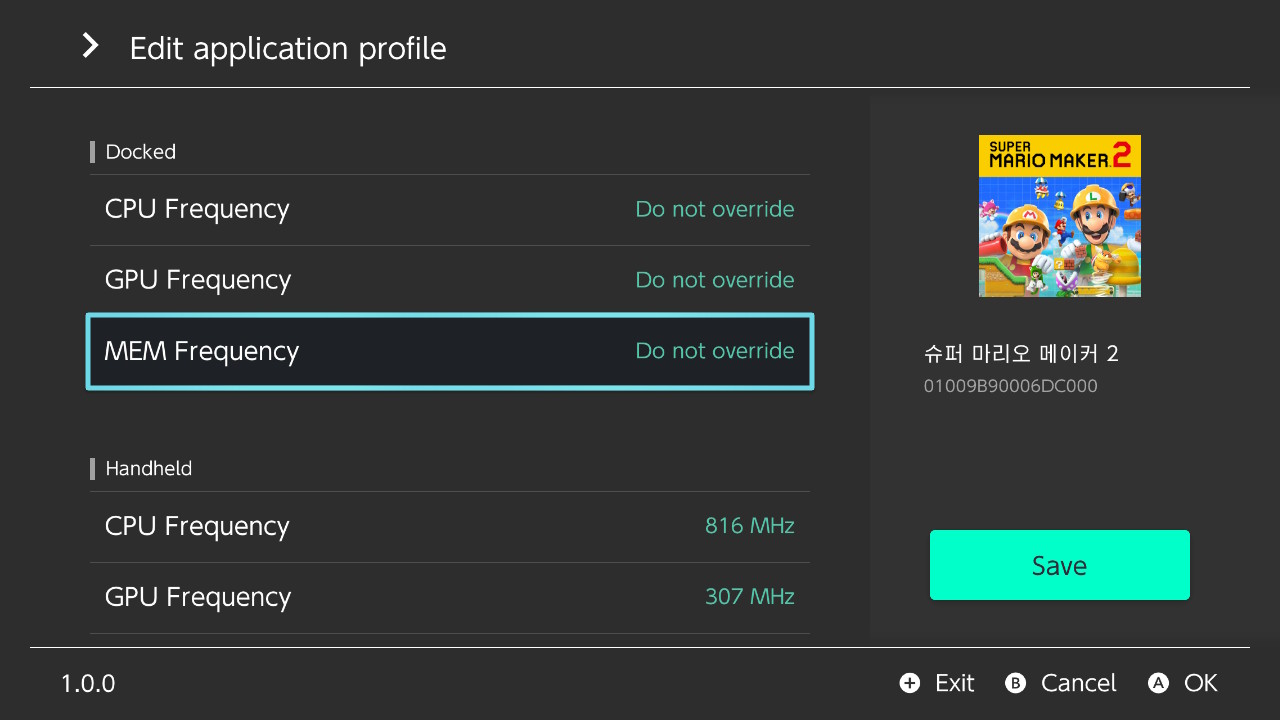Image resolution: width=1280 pixels, height=720 pixels.
Task: Click the game title 슈퍼 마리오 메이커 2
Action: click(x=1021, y=353)
